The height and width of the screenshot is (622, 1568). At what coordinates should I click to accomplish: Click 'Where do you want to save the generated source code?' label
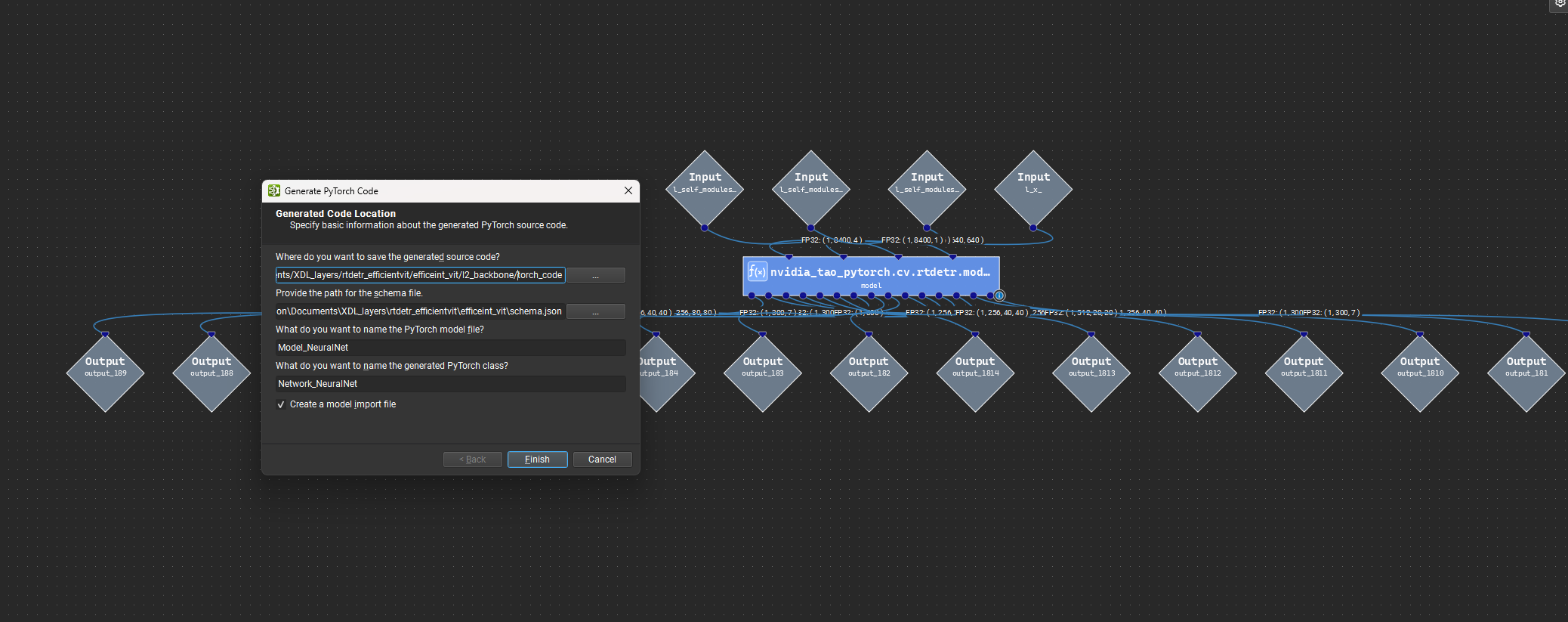click(387, 257)
